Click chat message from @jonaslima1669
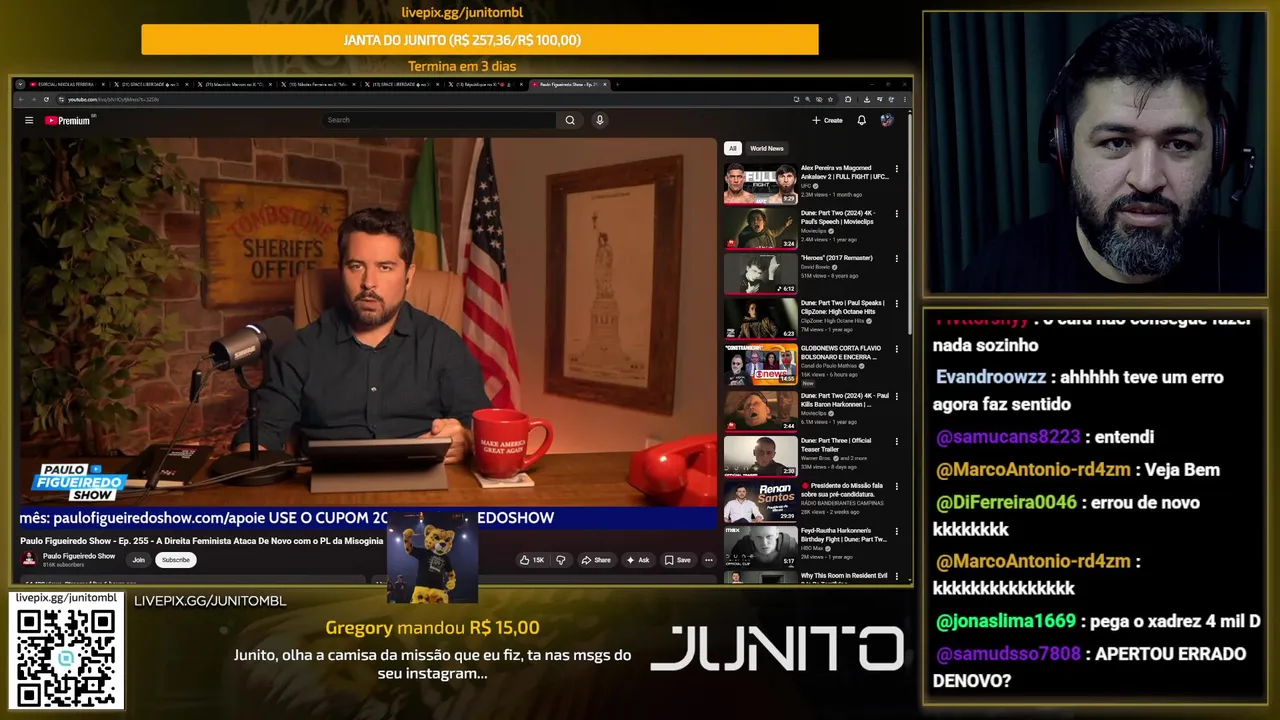1280x720 pixels. click(1098, 621)
